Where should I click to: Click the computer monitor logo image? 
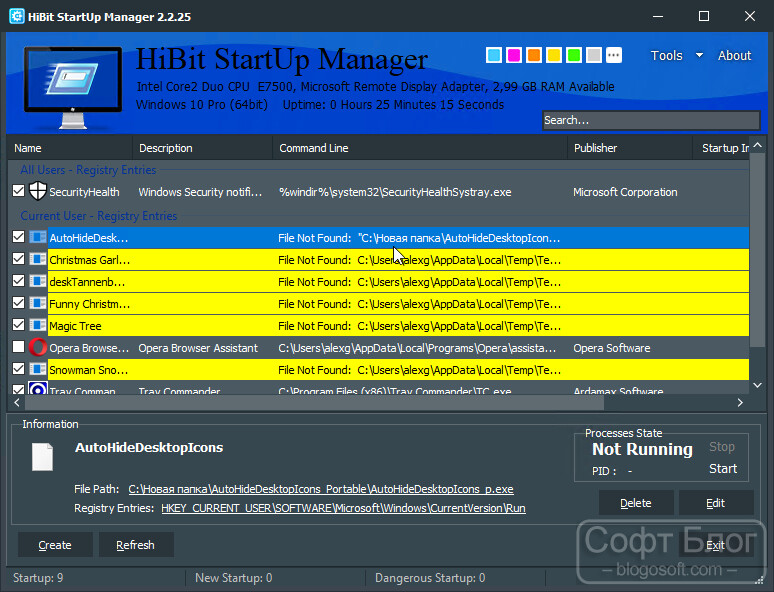pos(73,87)
